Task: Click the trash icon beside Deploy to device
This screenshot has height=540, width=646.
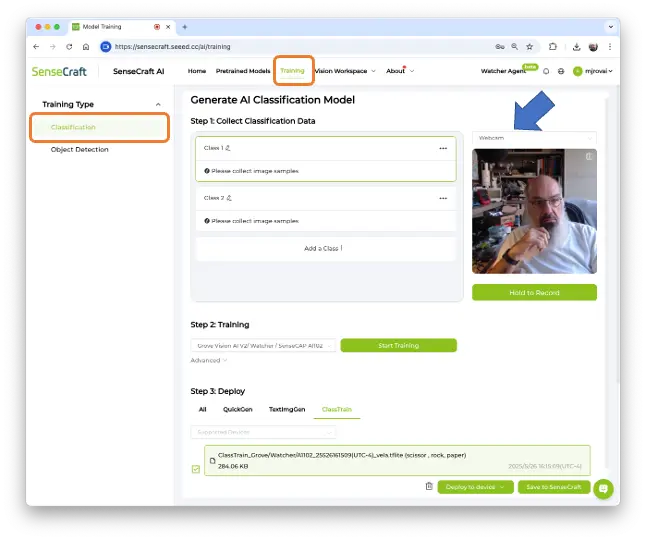Action: 428,486
